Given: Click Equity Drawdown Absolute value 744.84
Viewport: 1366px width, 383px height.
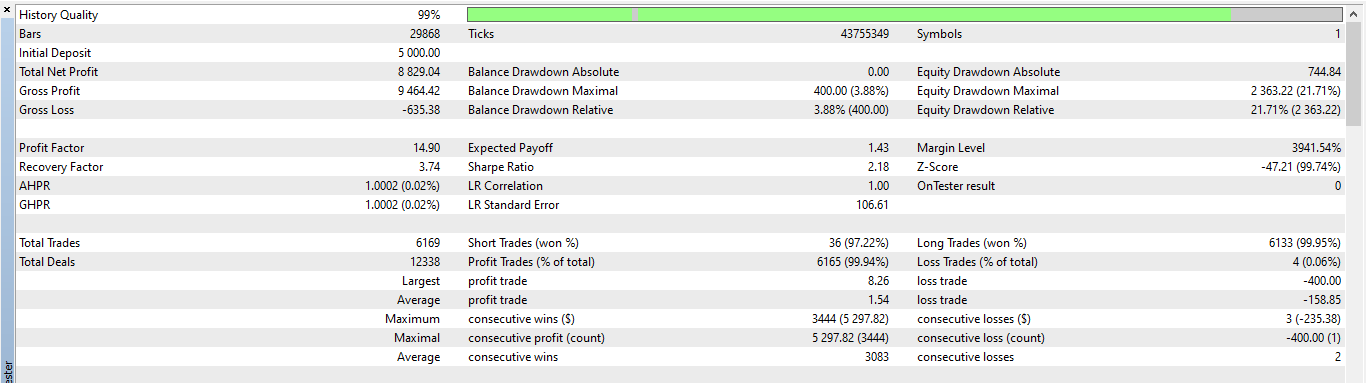Looking at the screenshot, I should point(1324,72).
